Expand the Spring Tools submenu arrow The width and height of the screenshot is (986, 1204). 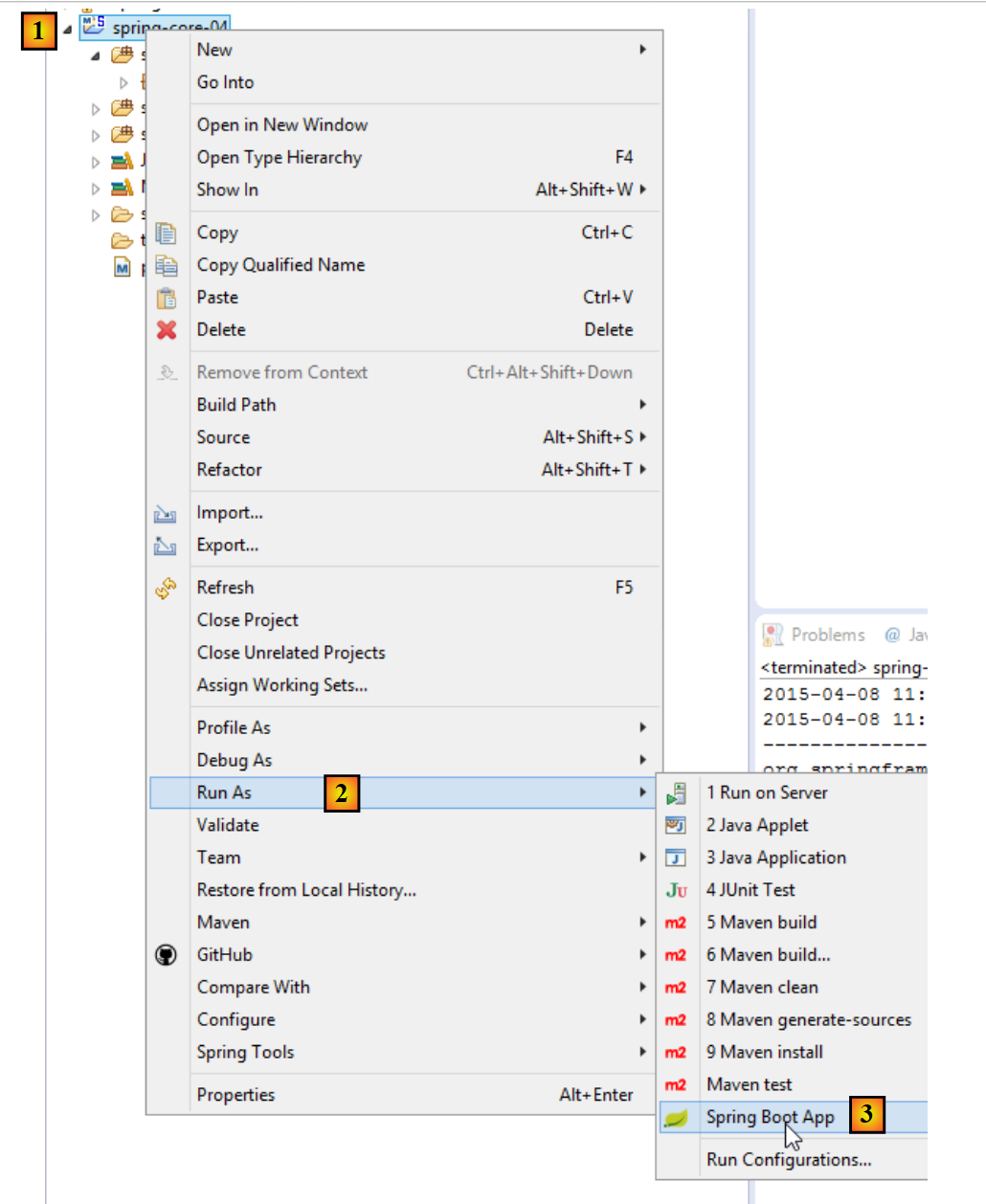[x=643, y=1052]
